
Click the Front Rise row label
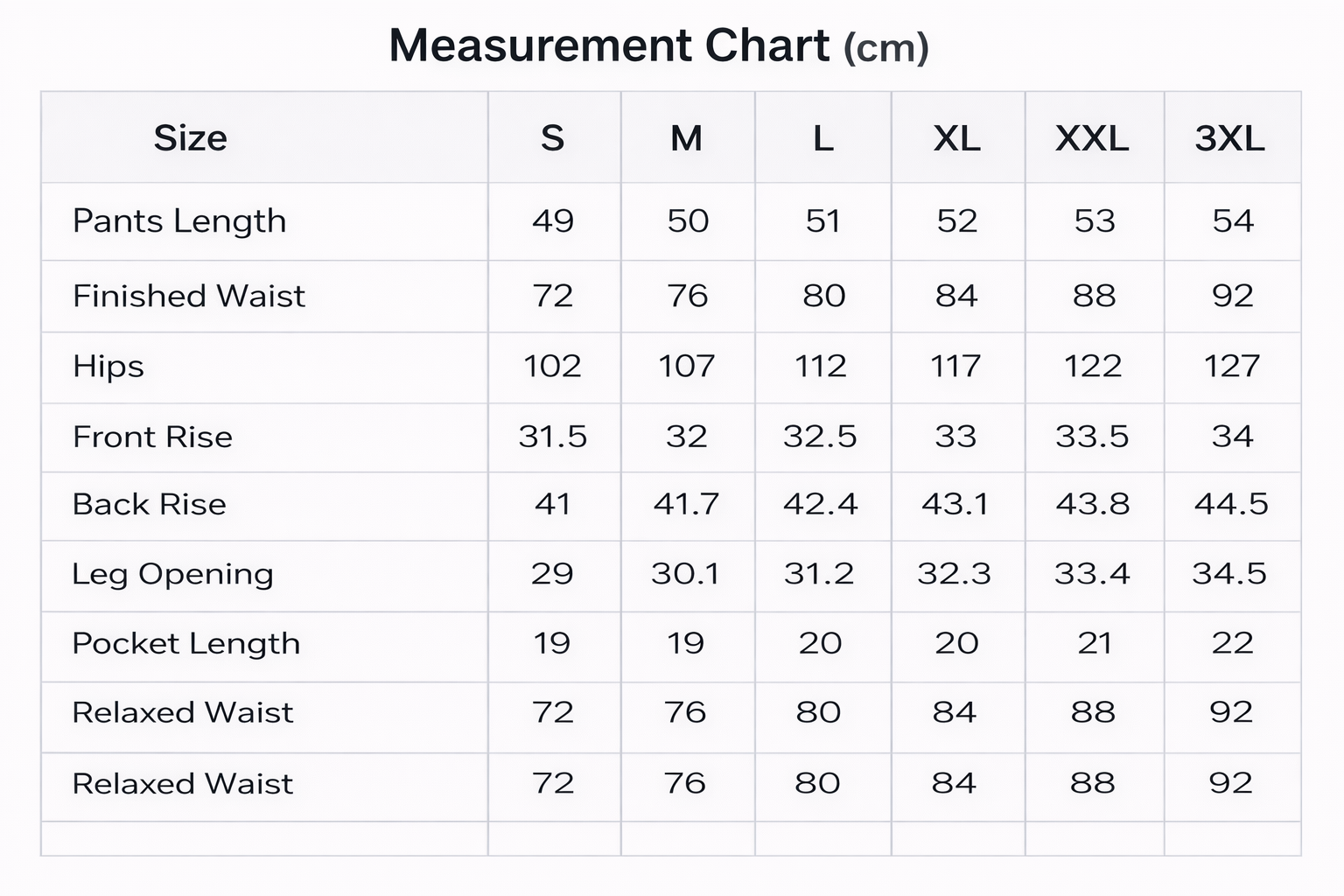pos(152,437)
